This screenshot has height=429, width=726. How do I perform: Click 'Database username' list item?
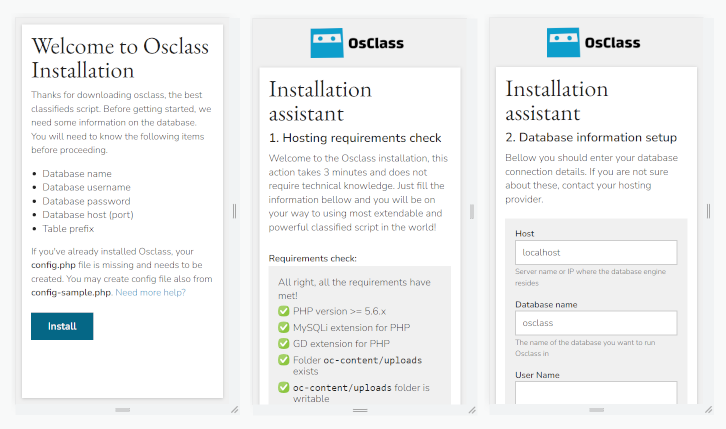(87, 187)
